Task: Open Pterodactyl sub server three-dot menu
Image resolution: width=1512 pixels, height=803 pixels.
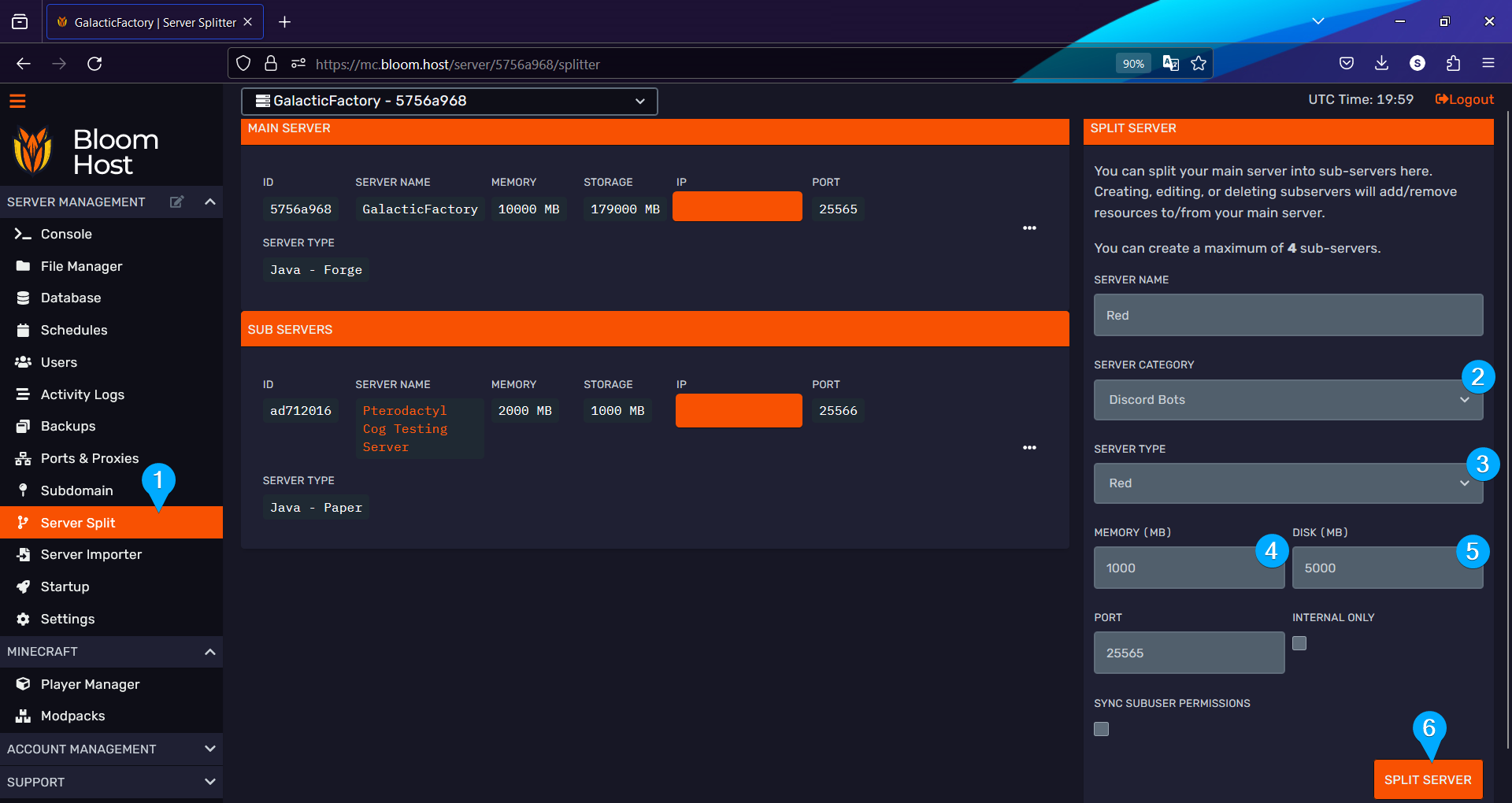Action: [1029, 448]
